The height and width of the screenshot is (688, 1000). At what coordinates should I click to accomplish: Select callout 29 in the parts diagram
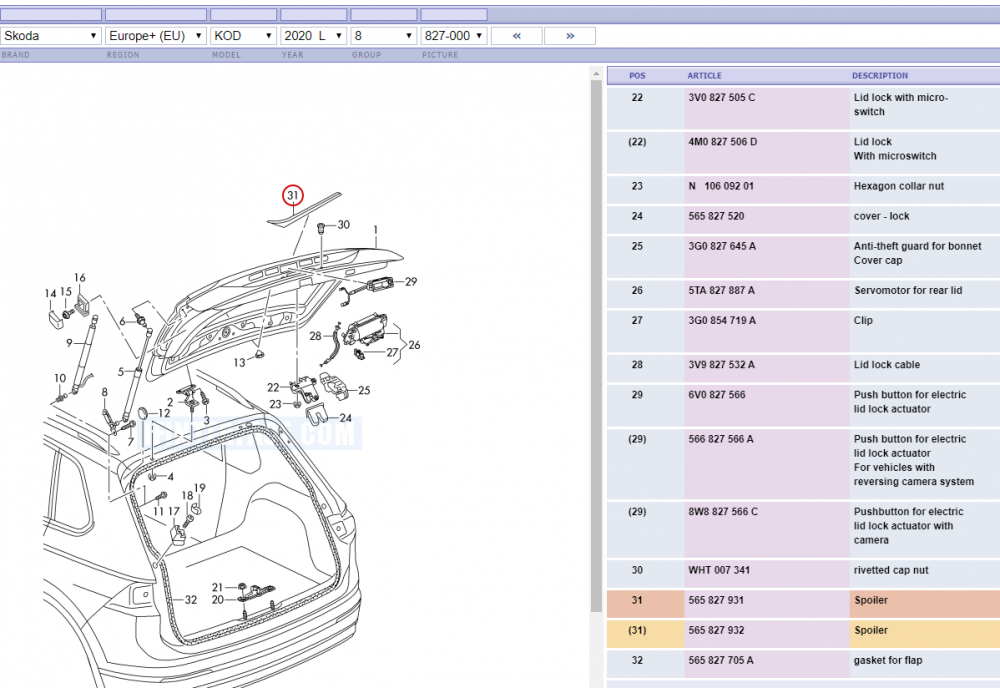(411, 281)
